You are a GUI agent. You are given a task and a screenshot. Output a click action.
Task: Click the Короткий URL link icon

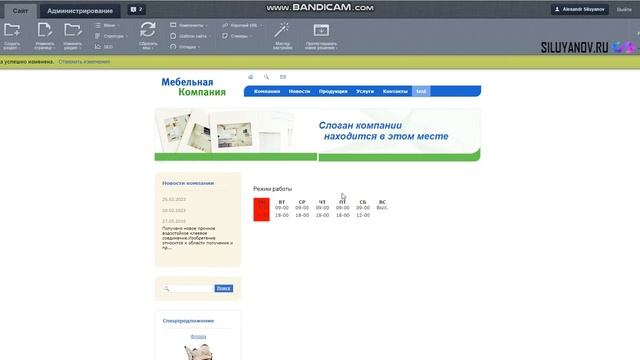click(225, 25)
